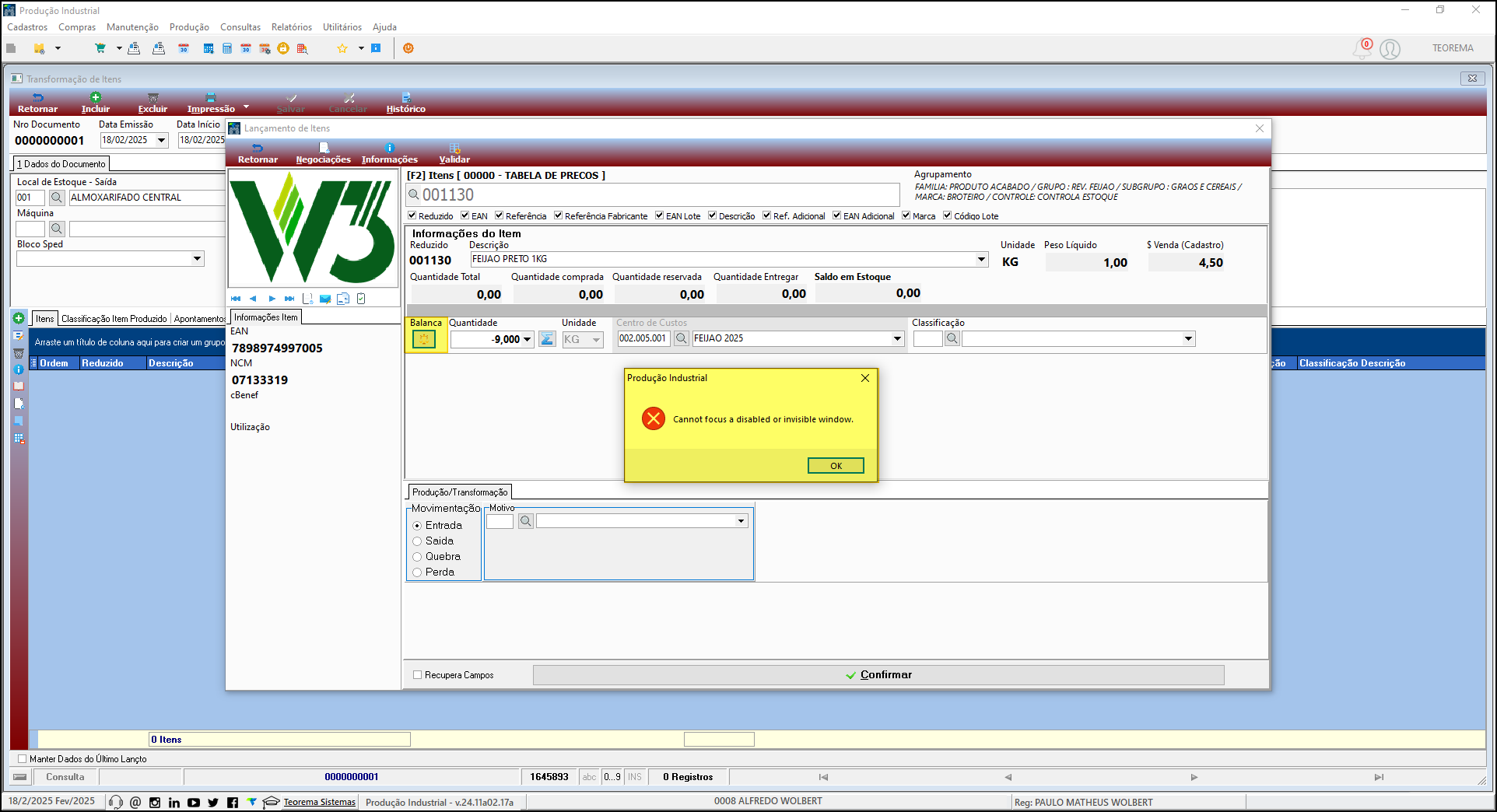Toggle the Reduzido checkbox
This screenshot has height=812, width=1497.
coord(412,215)
